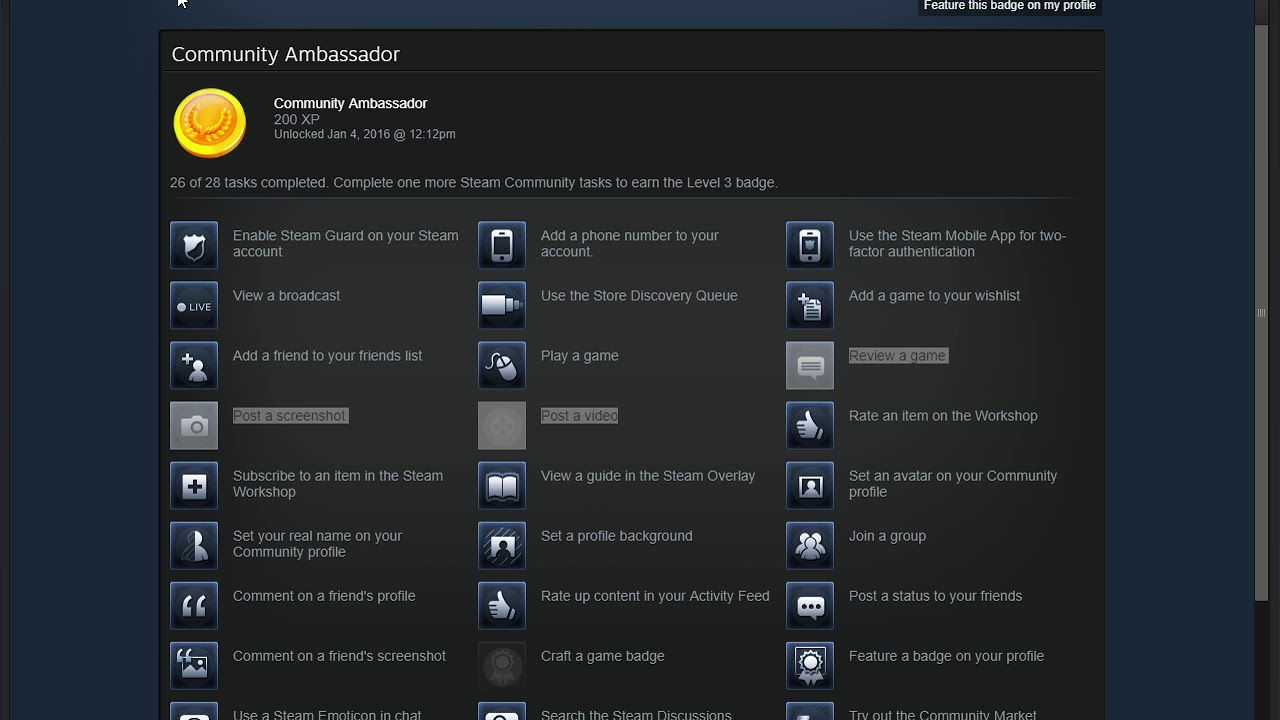Click the Unlocked Jan 4, 2016 date
The image size is (1280, 720).
tap(365, 134)
